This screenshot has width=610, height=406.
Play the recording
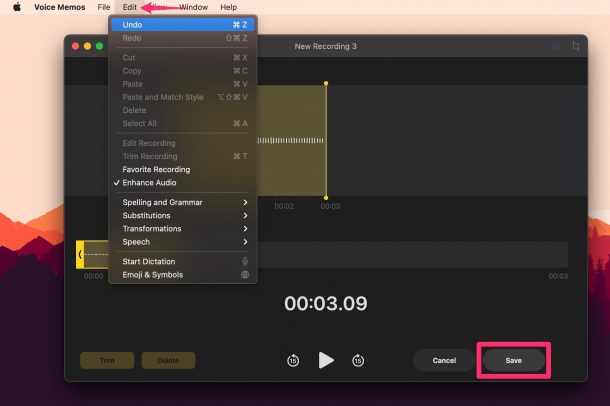[x=326, y=360]
